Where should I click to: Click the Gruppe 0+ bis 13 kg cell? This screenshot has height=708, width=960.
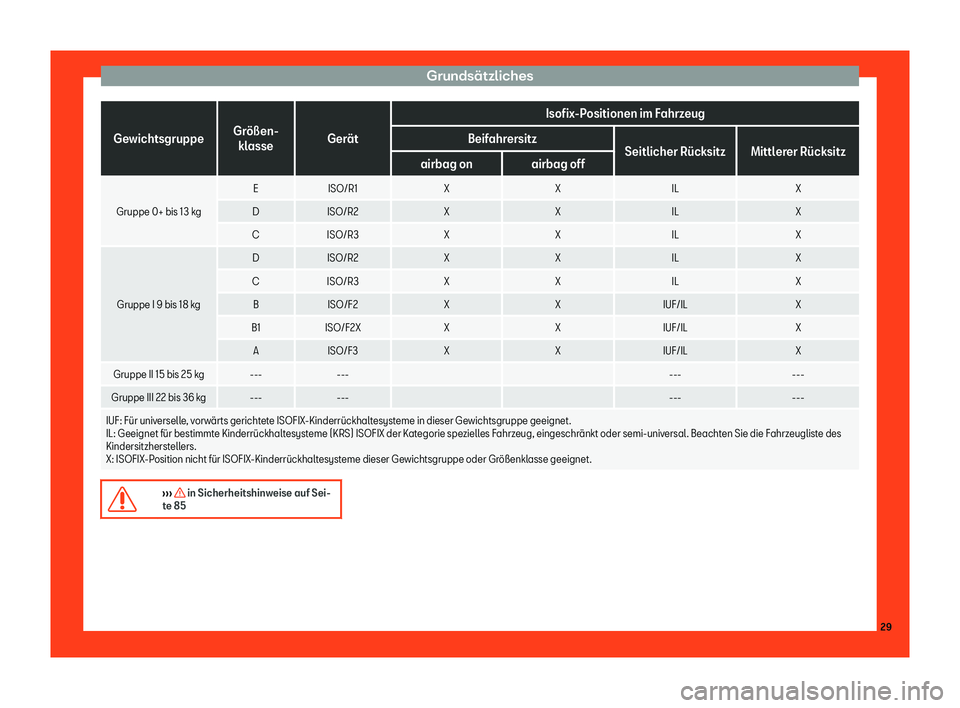tap(159, 212)
